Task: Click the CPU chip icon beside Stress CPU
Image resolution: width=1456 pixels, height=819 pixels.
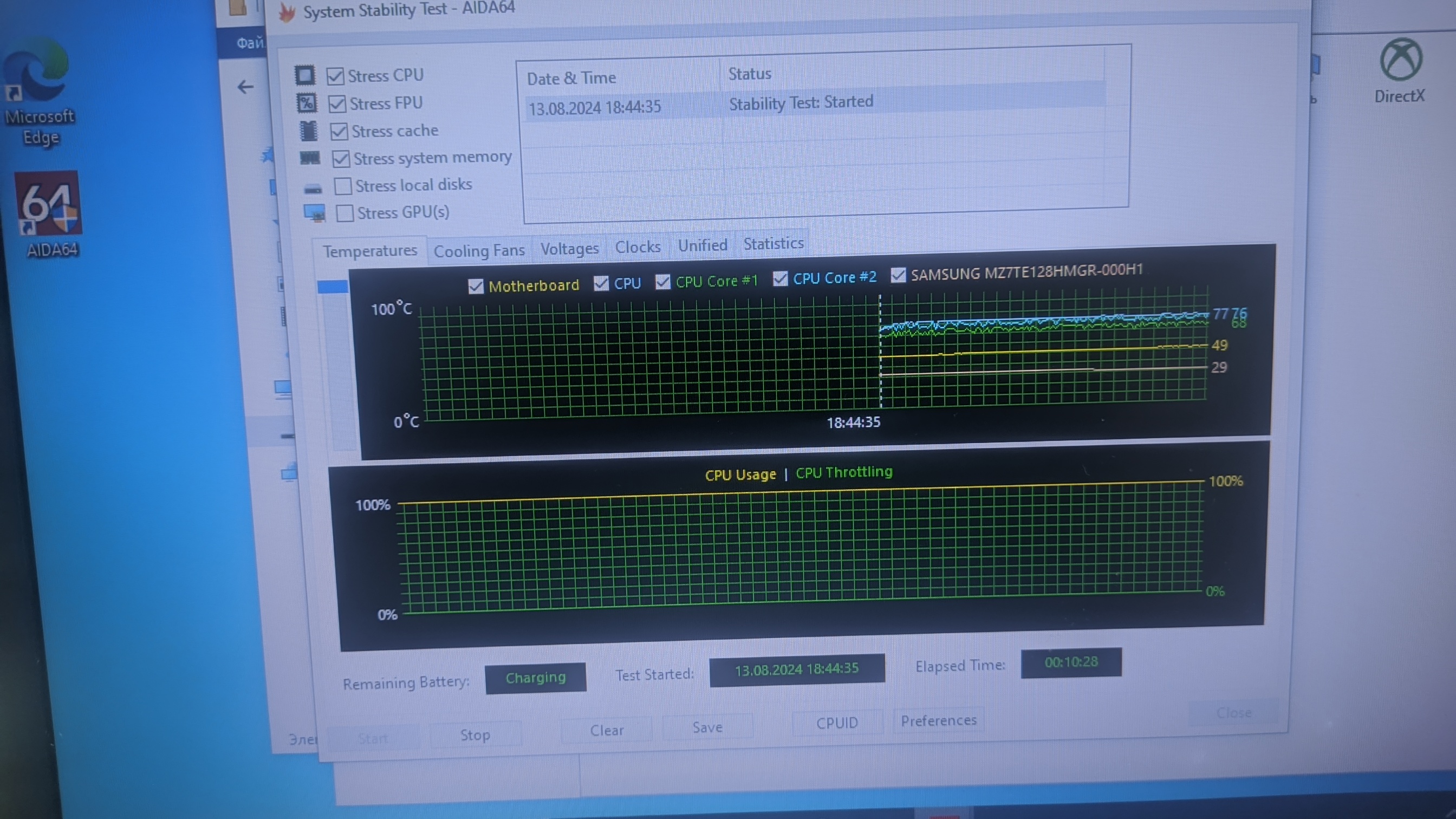Action: pyautogui.click(x=304, y=75)
